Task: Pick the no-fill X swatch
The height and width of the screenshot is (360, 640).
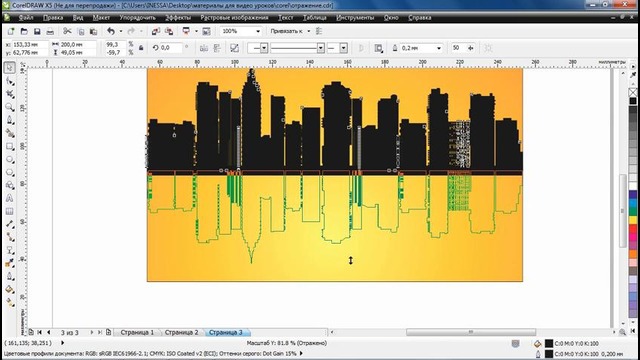Action: tap(633, 93)
